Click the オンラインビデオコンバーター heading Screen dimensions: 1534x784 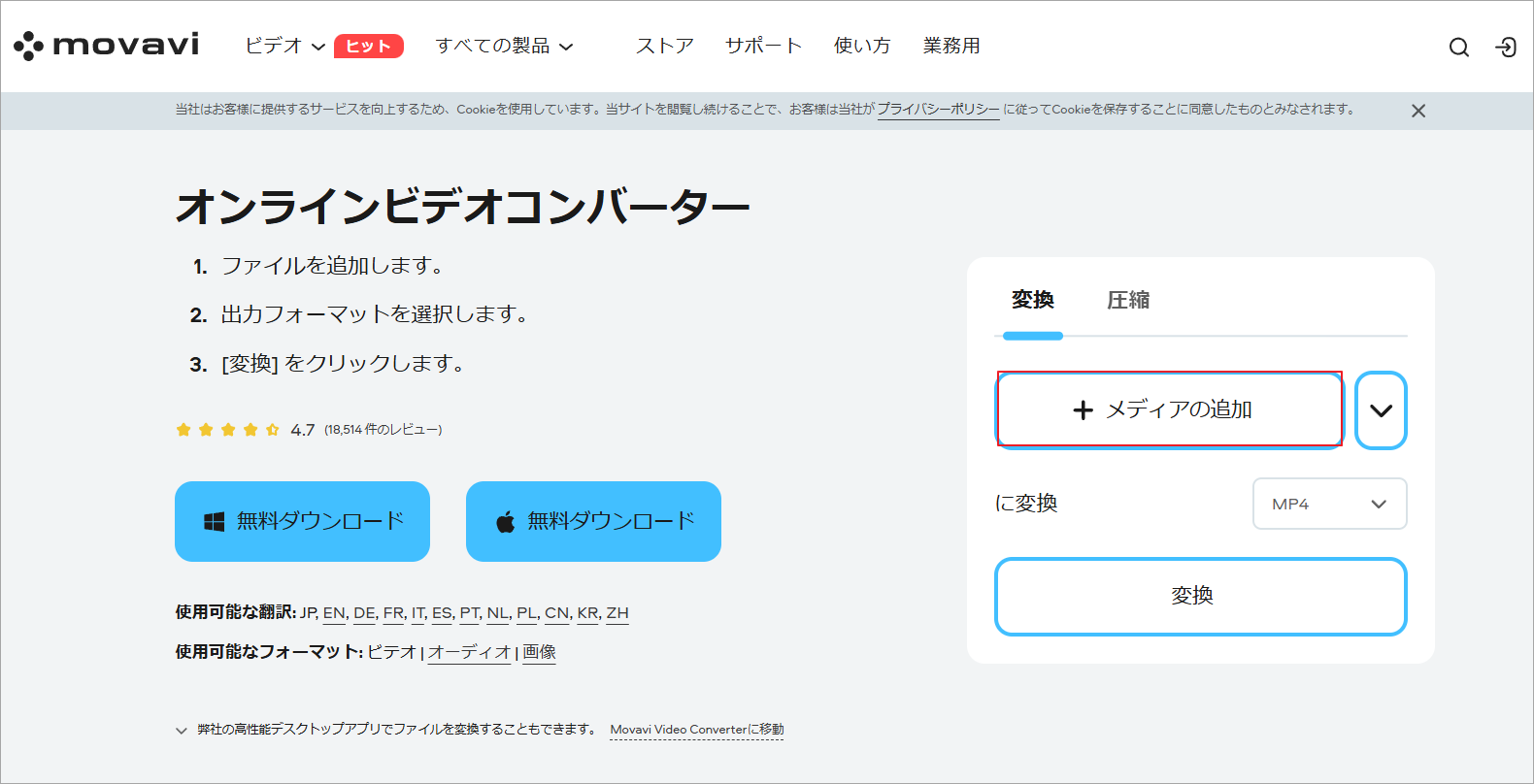pyautogui.click(x=462, y=207)
